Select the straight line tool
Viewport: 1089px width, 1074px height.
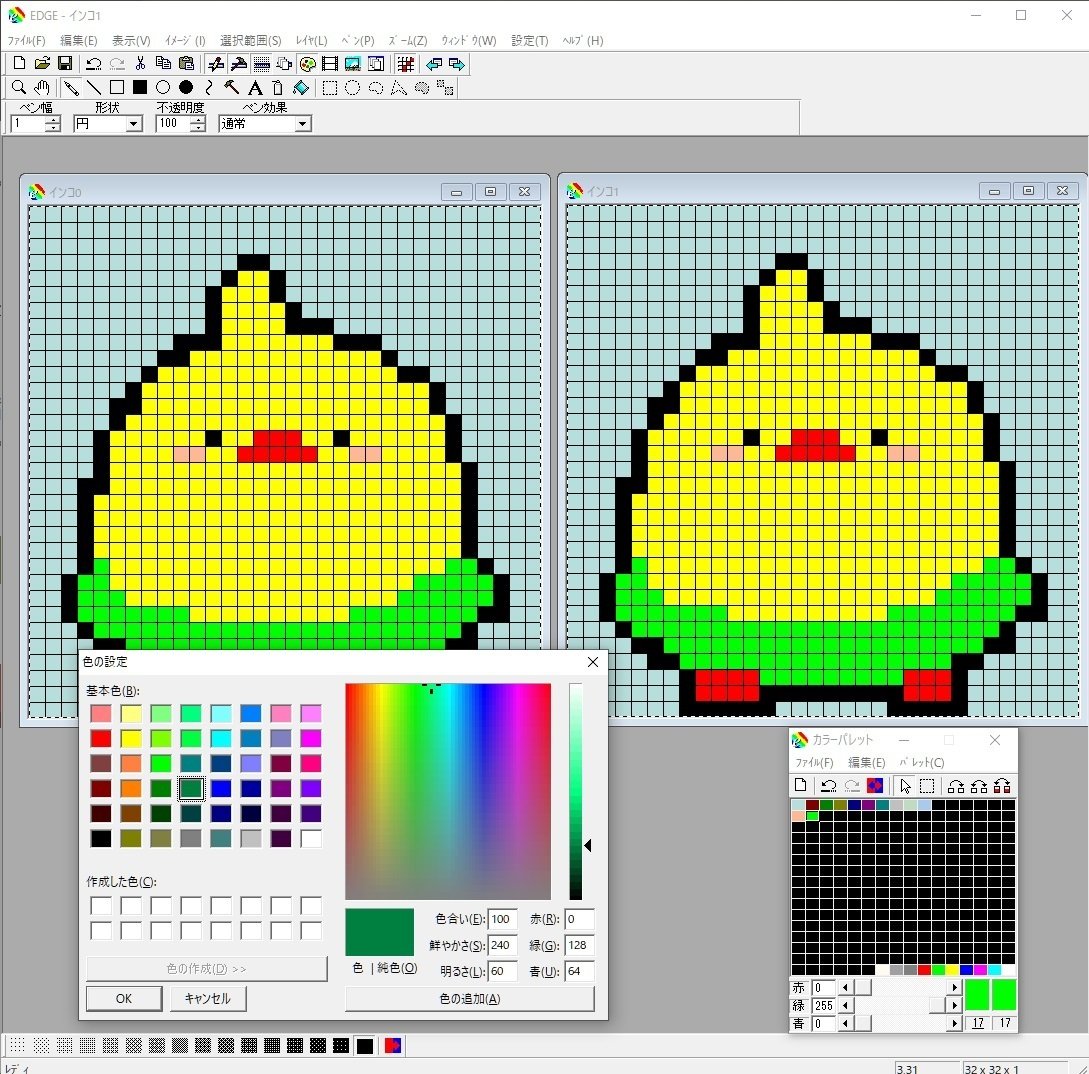94,88
